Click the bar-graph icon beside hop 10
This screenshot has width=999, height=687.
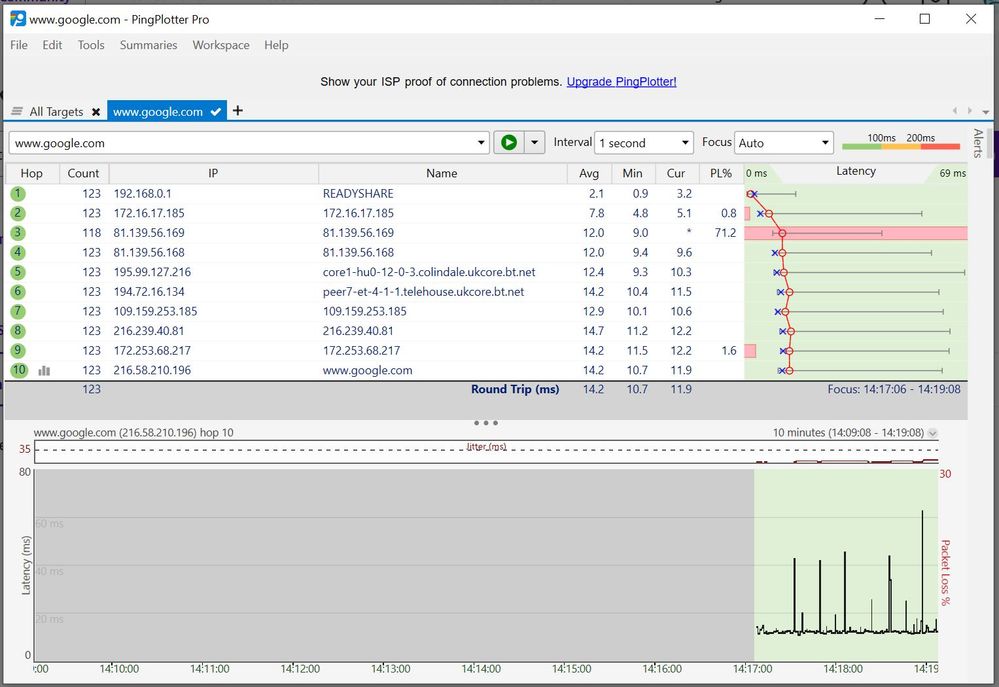pyautogui.click(x=44, y=370)
